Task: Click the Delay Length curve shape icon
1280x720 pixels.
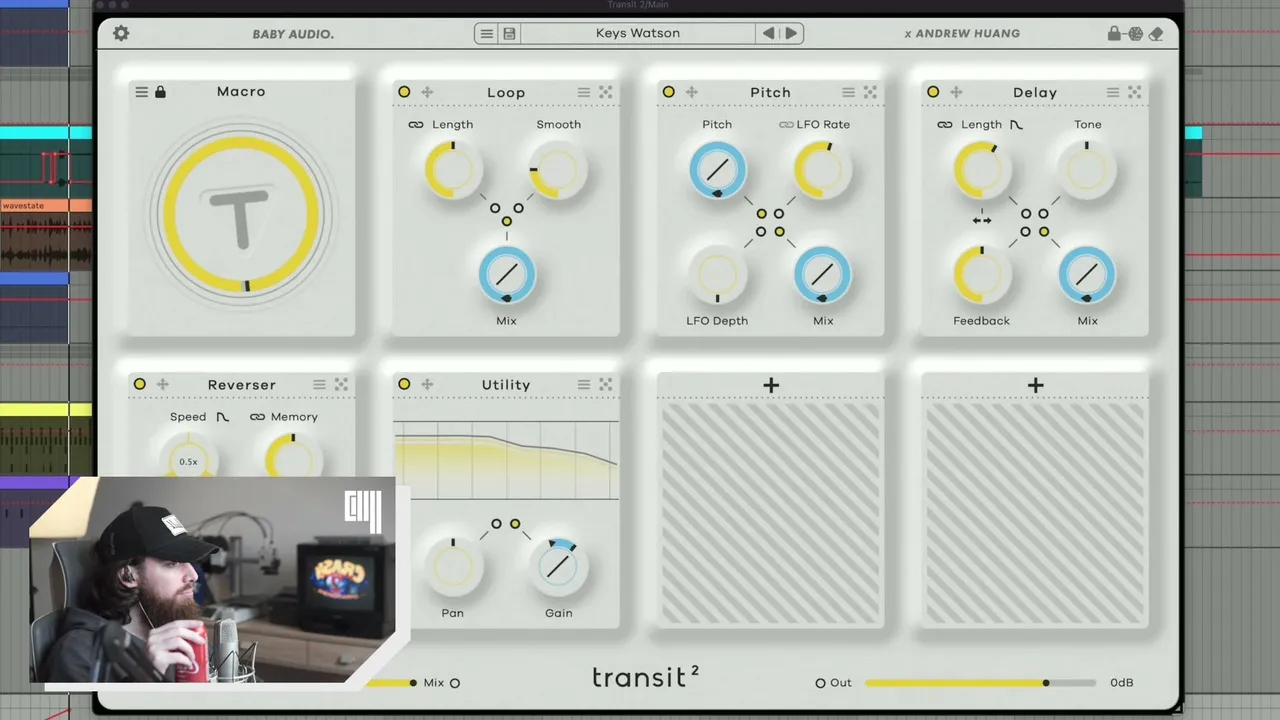Action: pos(1016,125)
